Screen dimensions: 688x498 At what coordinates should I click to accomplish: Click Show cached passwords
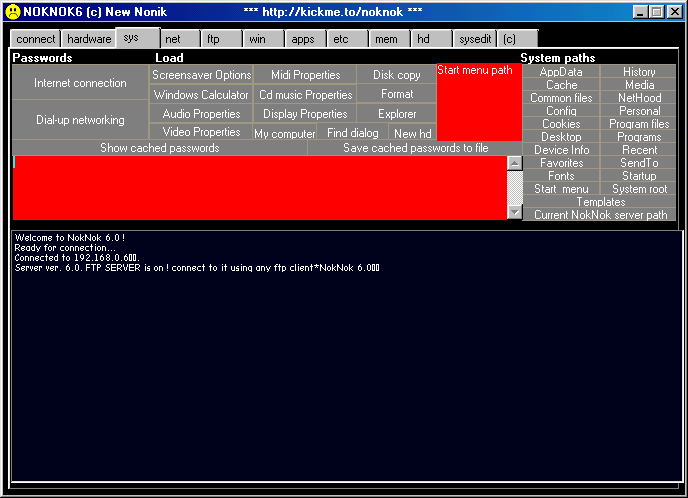coord(159,148)
